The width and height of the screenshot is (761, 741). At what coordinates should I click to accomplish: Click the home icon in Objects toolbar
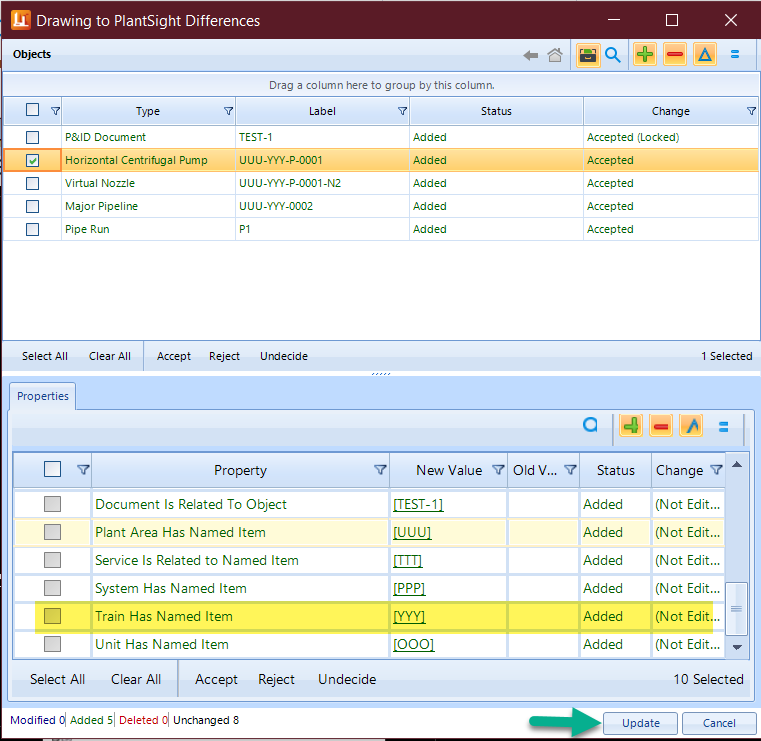[x=555, y=55]
